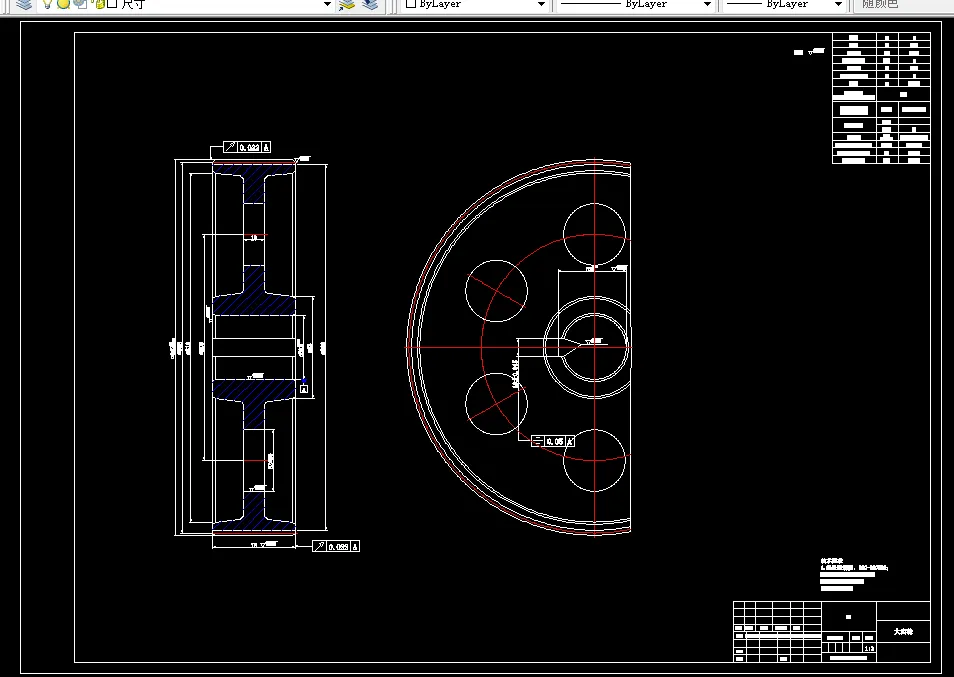
Task: Open the Layer Properties Manager icon
Action: point(24,4)
